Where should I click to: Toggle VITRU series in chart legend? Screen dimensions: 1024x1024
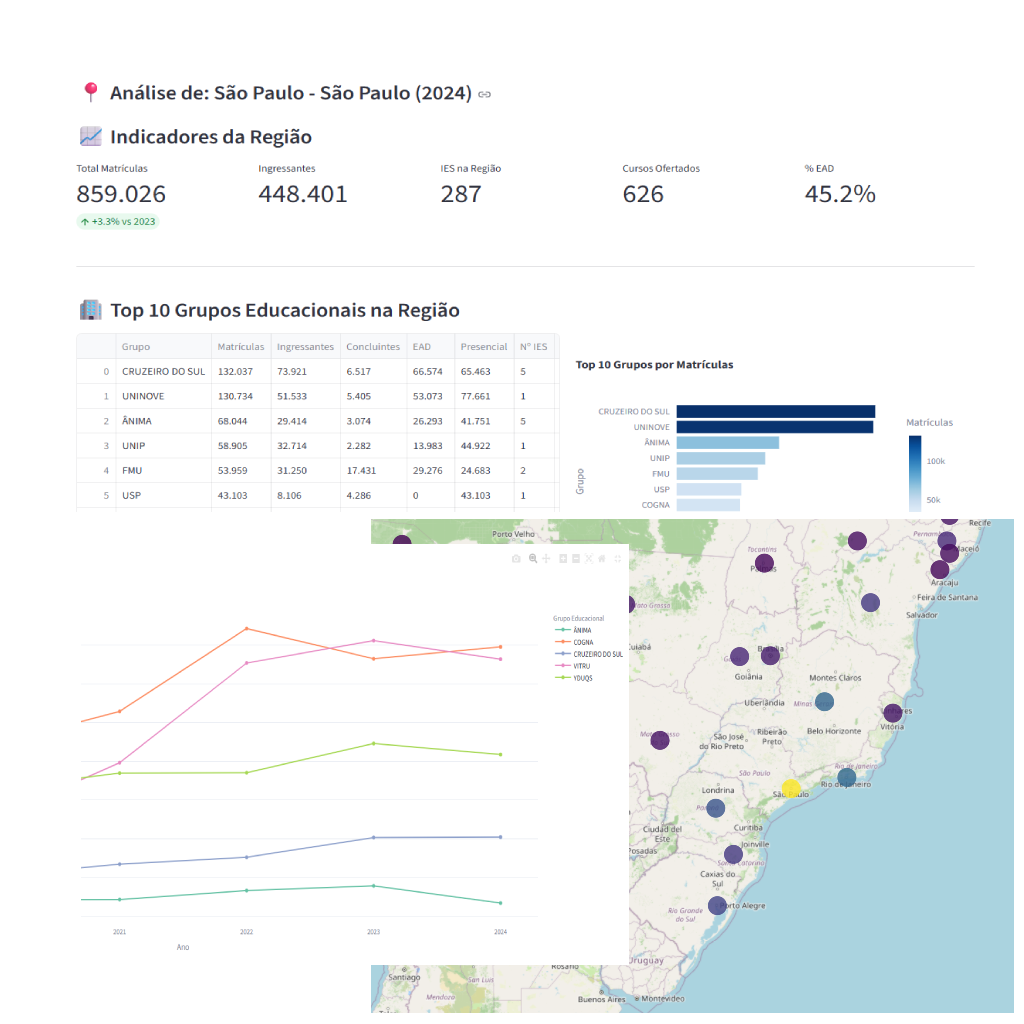point(572,666)
